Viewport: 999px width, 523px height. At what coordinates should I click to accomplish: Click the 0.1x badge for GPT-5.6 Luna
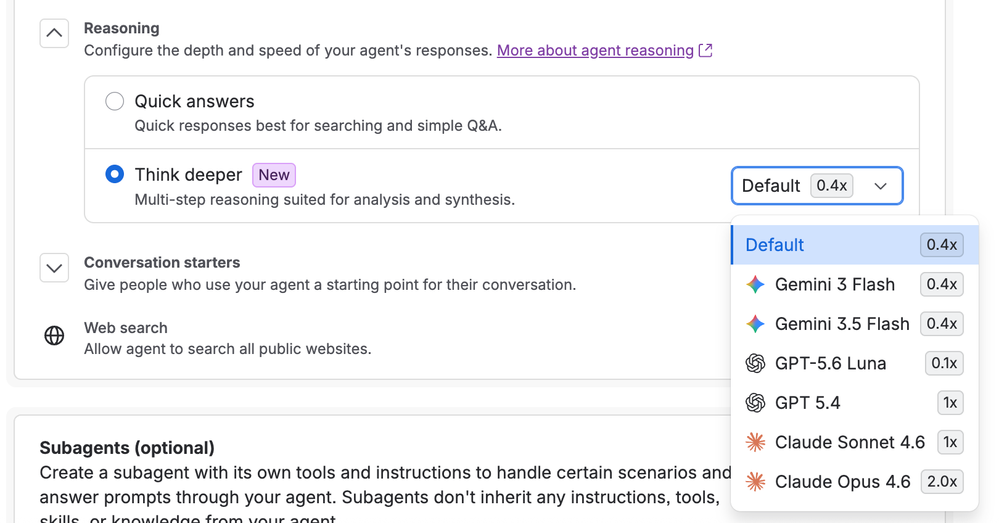point(944,363)
